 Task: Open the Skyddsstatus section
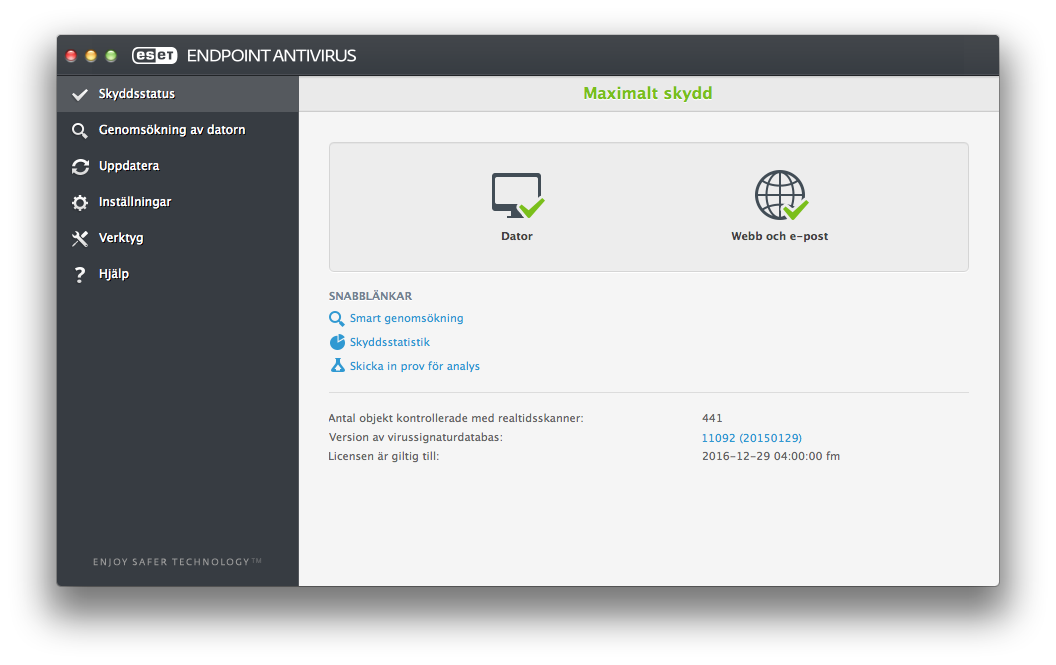click(x=178, y=94)
